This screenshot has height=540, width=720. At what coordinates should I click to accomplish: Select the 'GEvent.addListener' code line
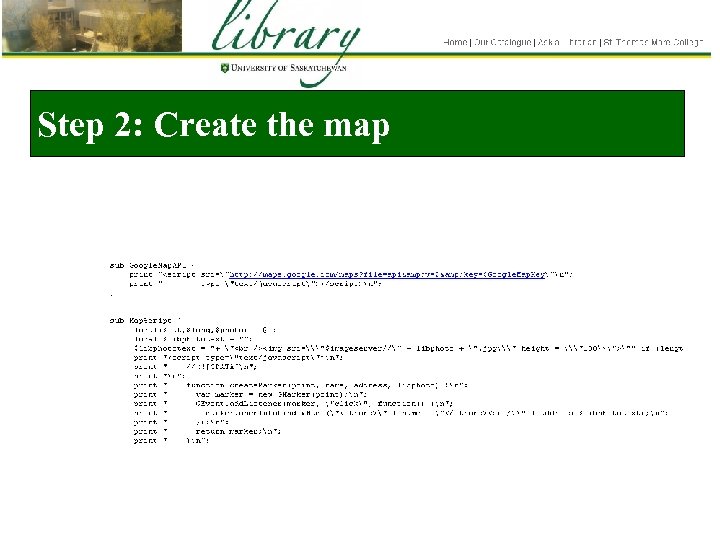(x=293, y=404)
